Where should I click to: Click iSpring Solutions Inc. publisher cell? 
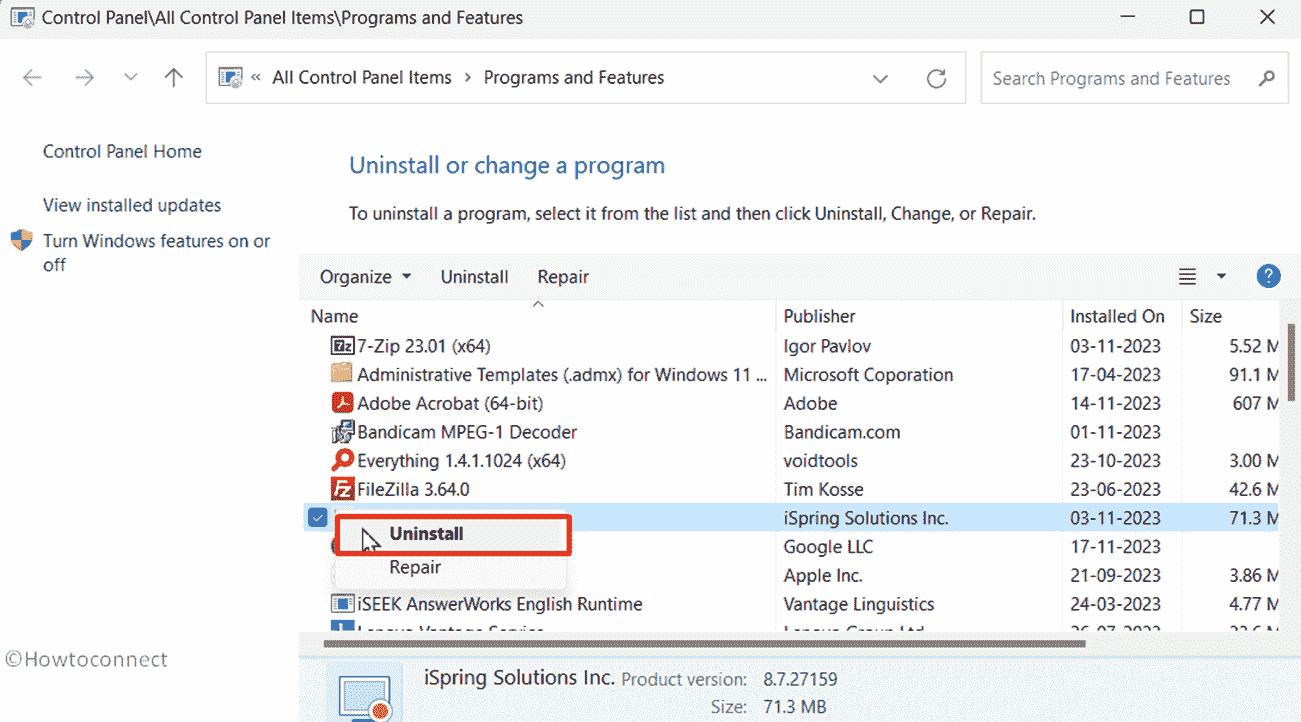coord(866,518)
